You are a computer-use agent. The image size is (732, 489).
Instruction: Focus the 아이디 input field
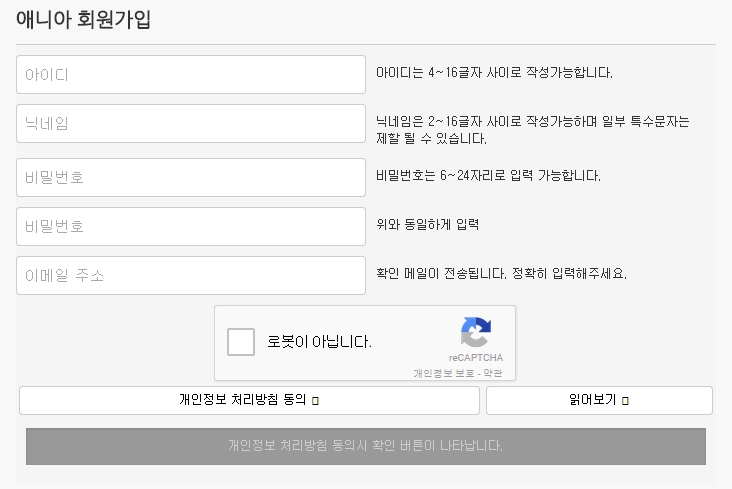191,74
